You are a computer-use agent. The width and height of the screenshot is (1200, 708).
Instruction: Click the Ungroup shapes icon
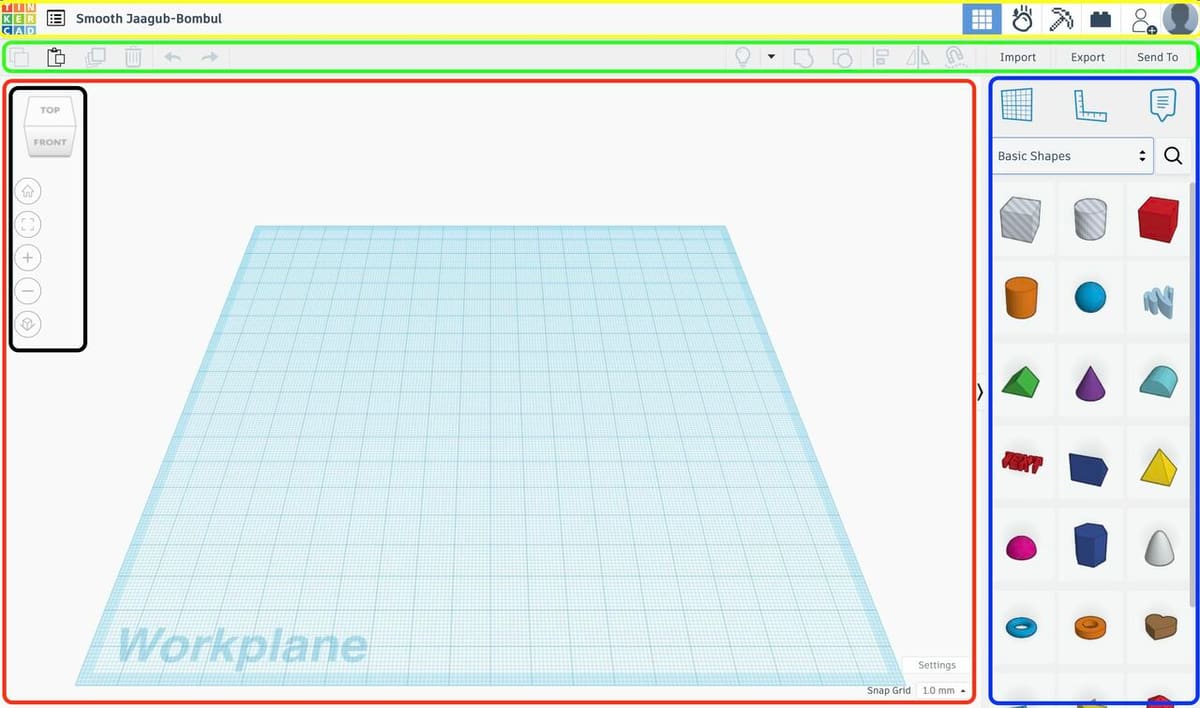pos(842,57)
